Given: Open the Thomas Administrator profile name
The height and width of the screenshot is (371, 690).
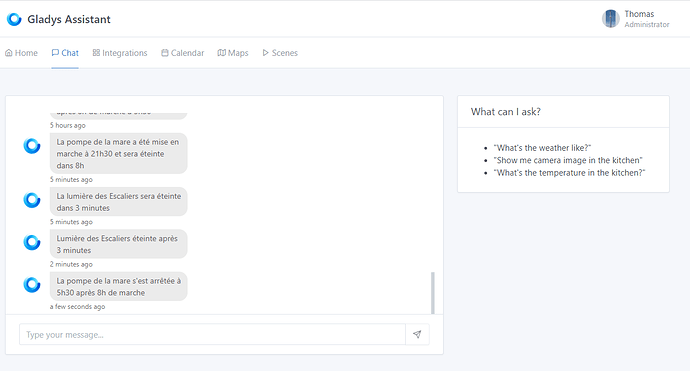Looking at the screenshot, I should click(639, 14).
